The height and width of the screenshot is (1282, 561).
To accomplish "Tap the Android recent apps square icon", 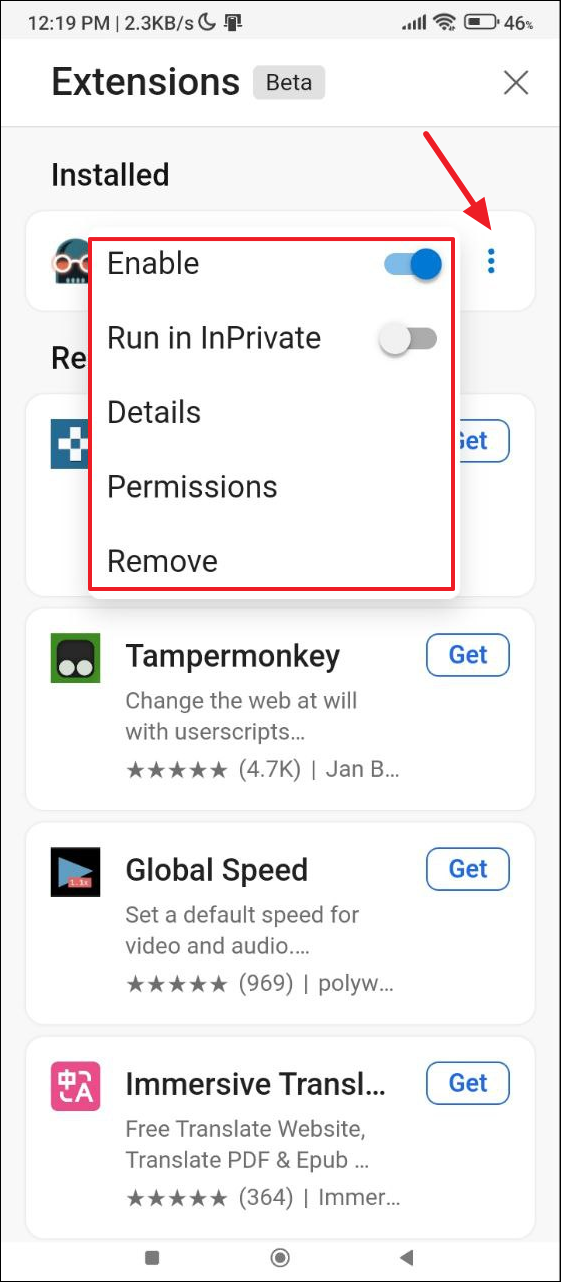I will (152, 1257).
